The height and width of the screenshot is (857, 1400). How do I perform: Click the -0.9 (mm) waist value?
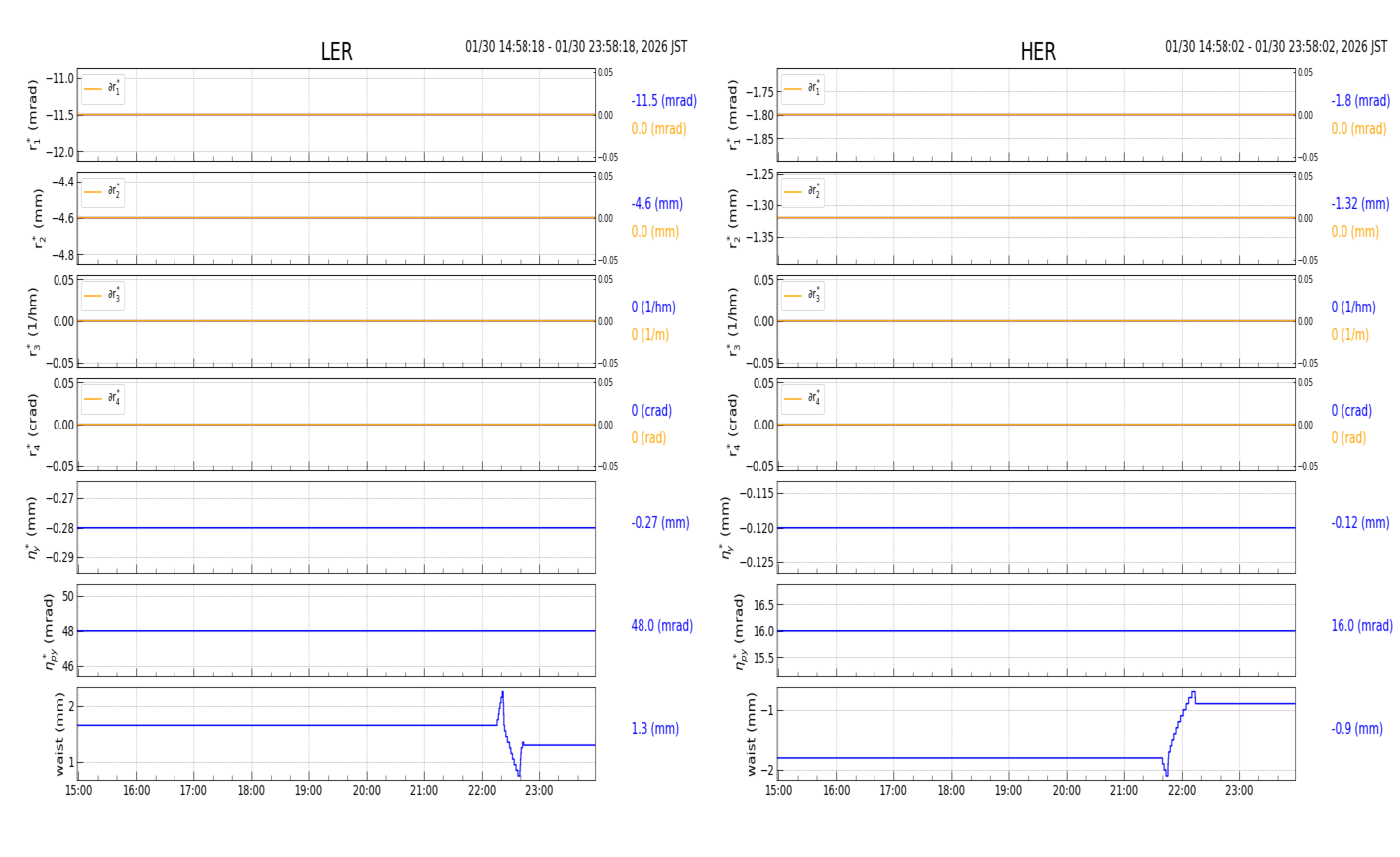(x=1357, y=729)
